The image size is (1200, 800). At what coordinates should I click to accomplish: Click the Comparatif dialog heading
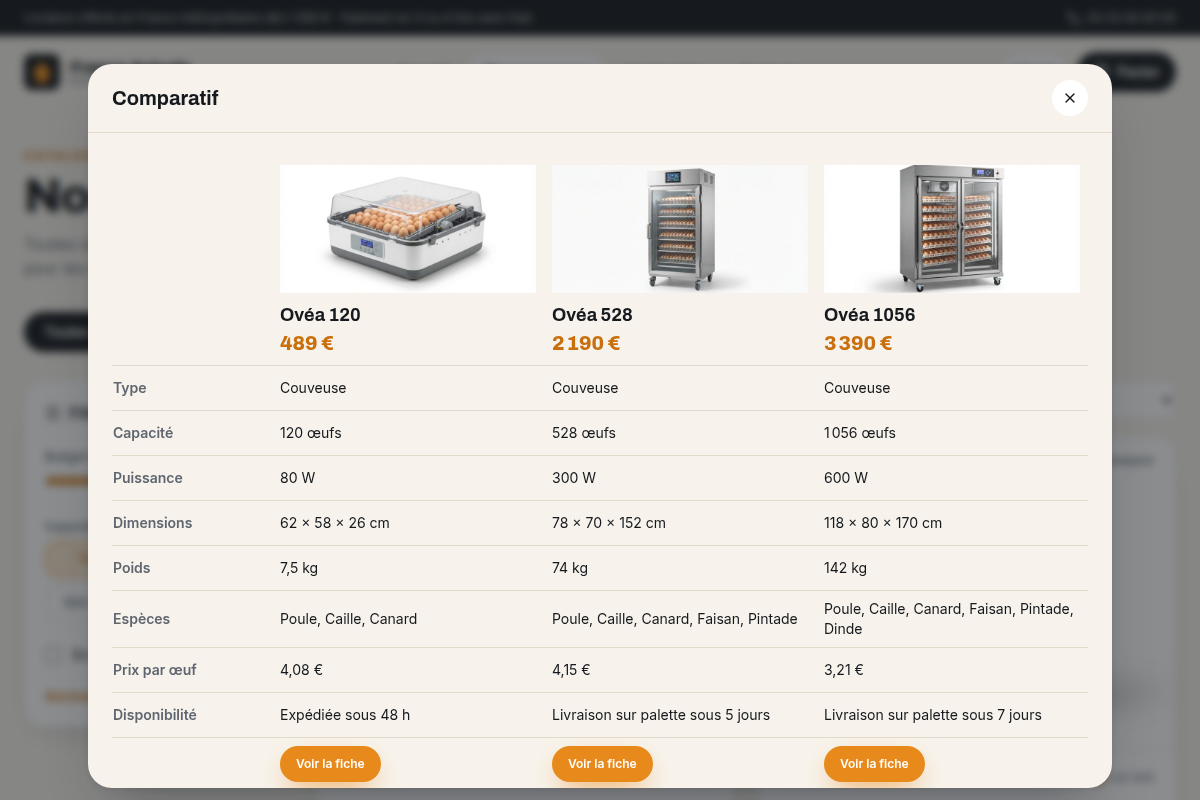pyautogui.click(x=165, y=98)
